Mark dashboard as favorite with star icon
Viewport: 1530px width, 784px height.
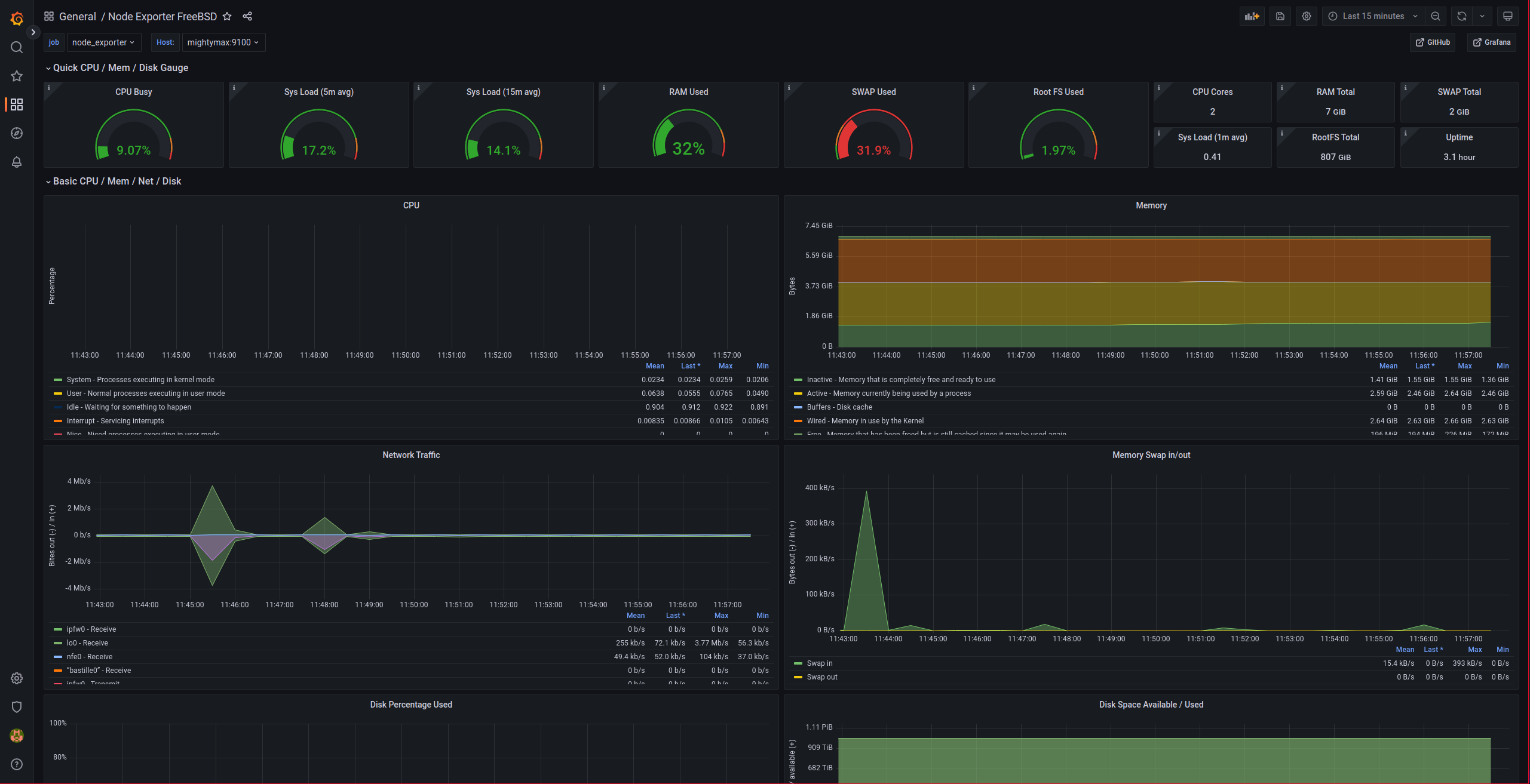pyautogui.click(x=227, y=16)
